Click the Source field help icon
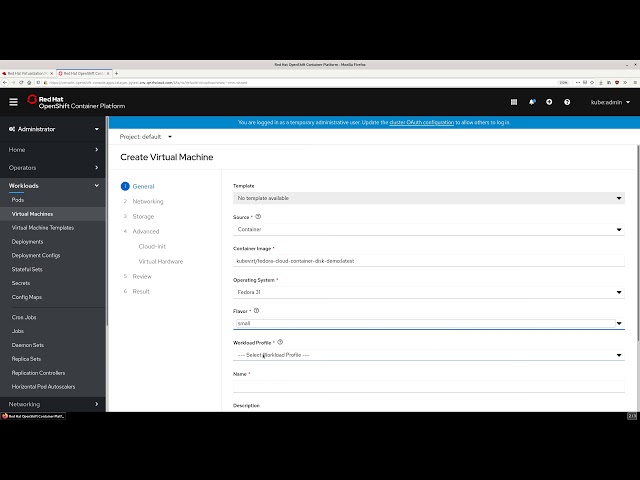 258,217
